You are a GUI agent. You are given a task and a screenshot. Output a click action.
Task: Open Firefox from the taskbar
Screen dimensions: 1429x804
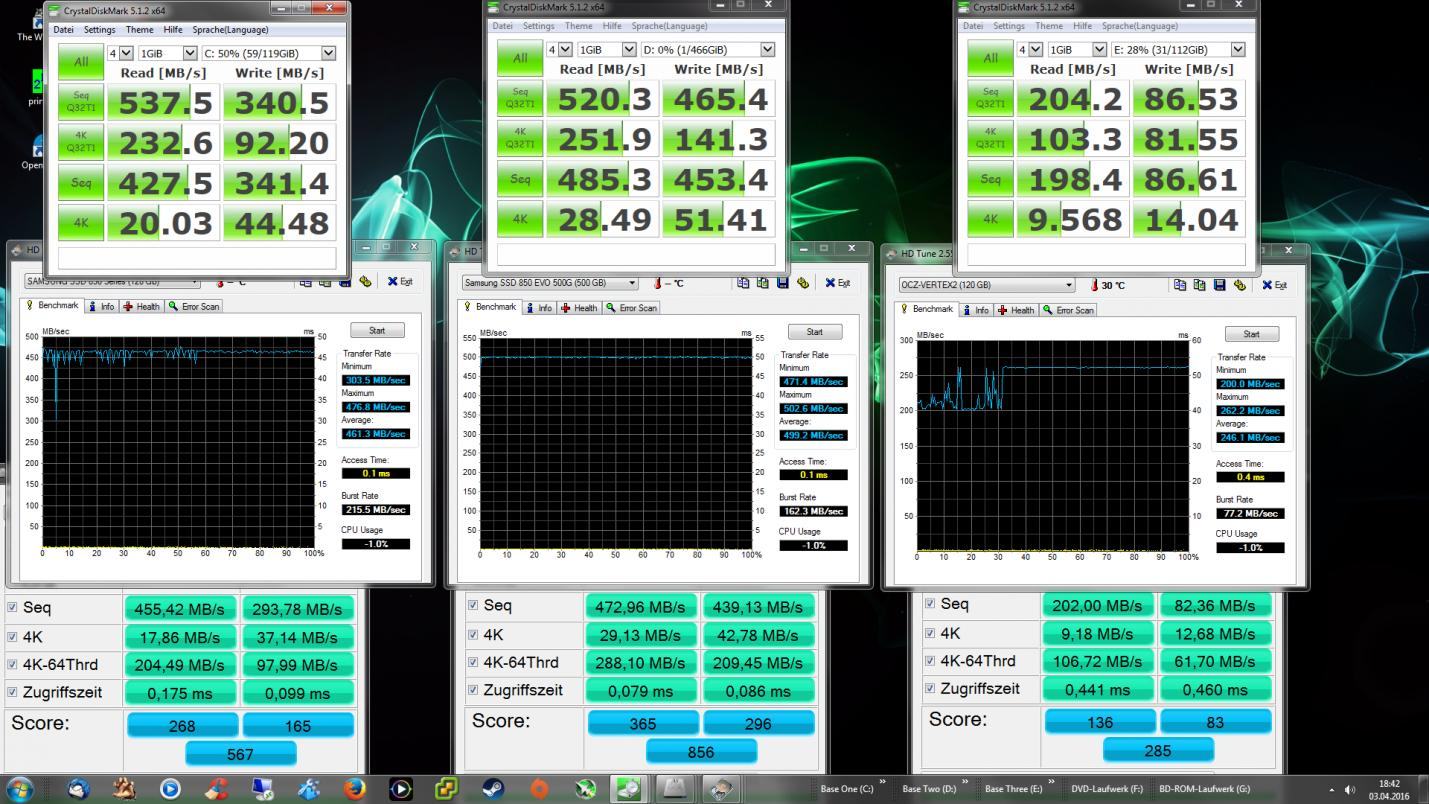355,788
